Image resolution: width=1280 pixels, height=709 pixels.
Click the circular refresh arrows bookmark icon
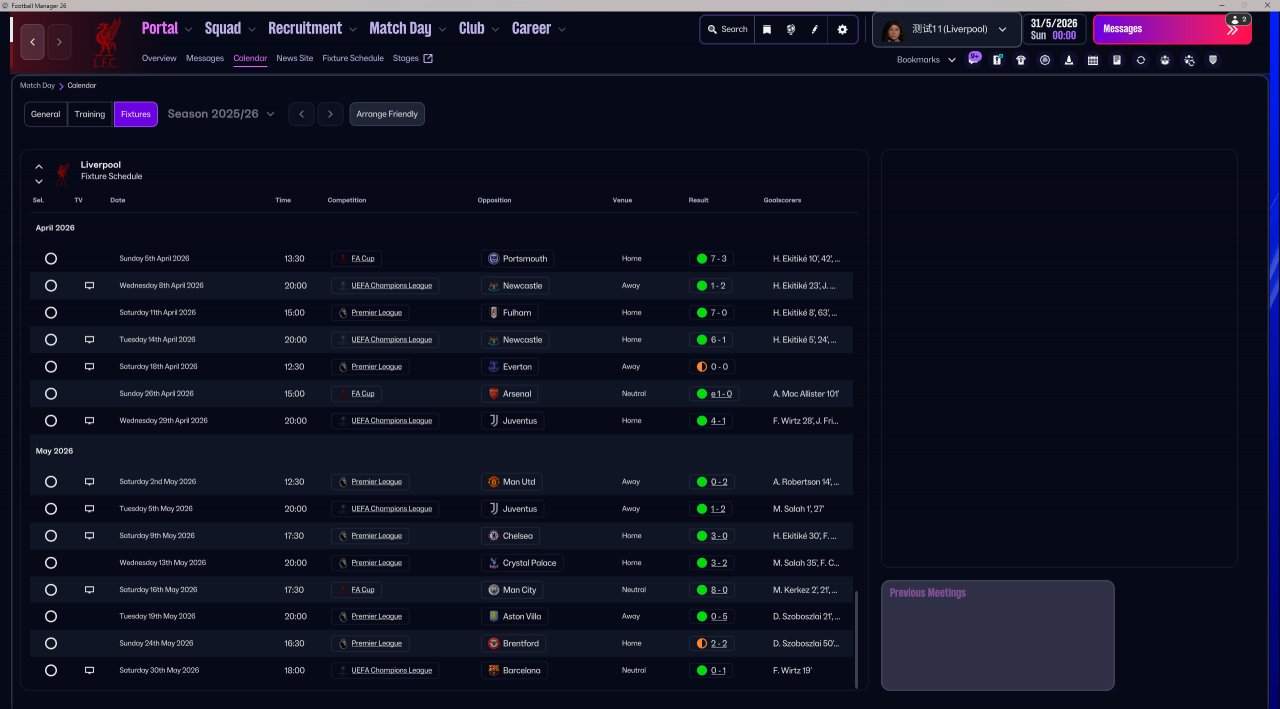(x=1141, y=60)
